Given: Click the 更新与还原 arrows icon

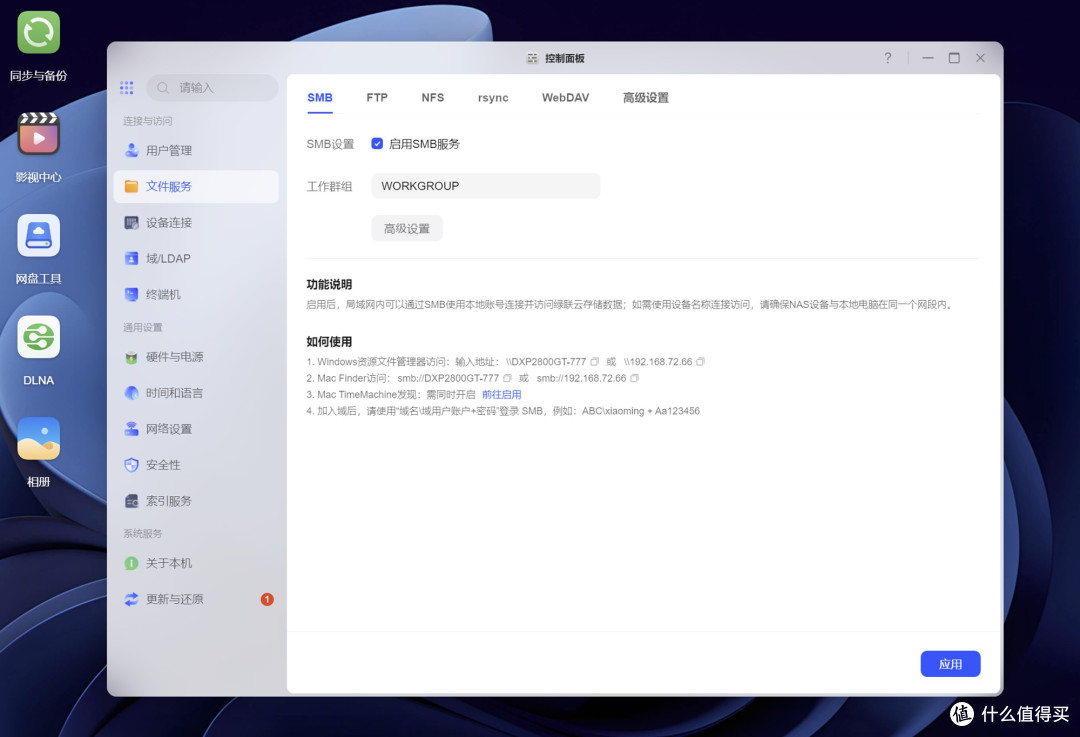Looking at the screenshot, I should coord(132,599).
